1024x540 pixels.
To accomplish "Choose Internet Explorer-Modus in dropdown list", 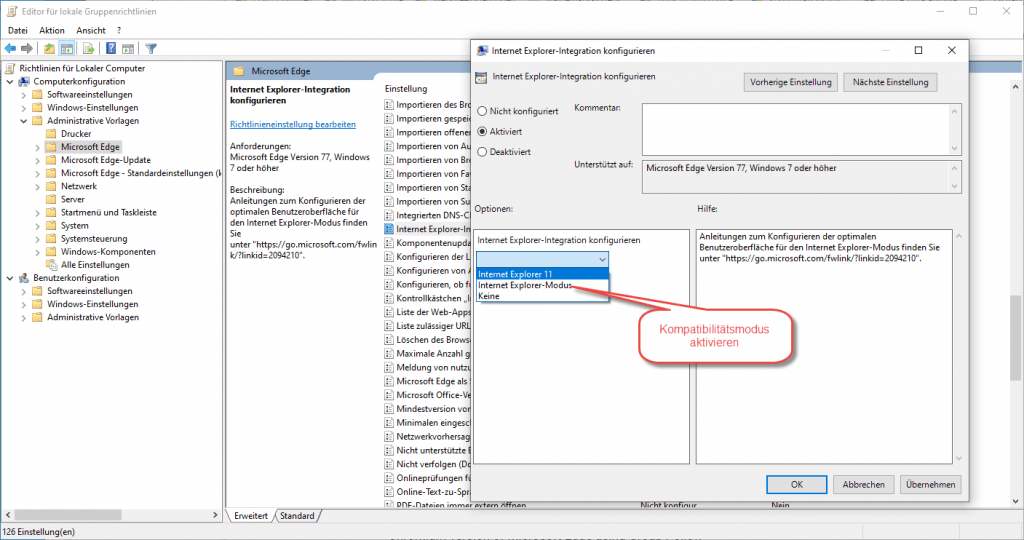I will tap(542, 285).
